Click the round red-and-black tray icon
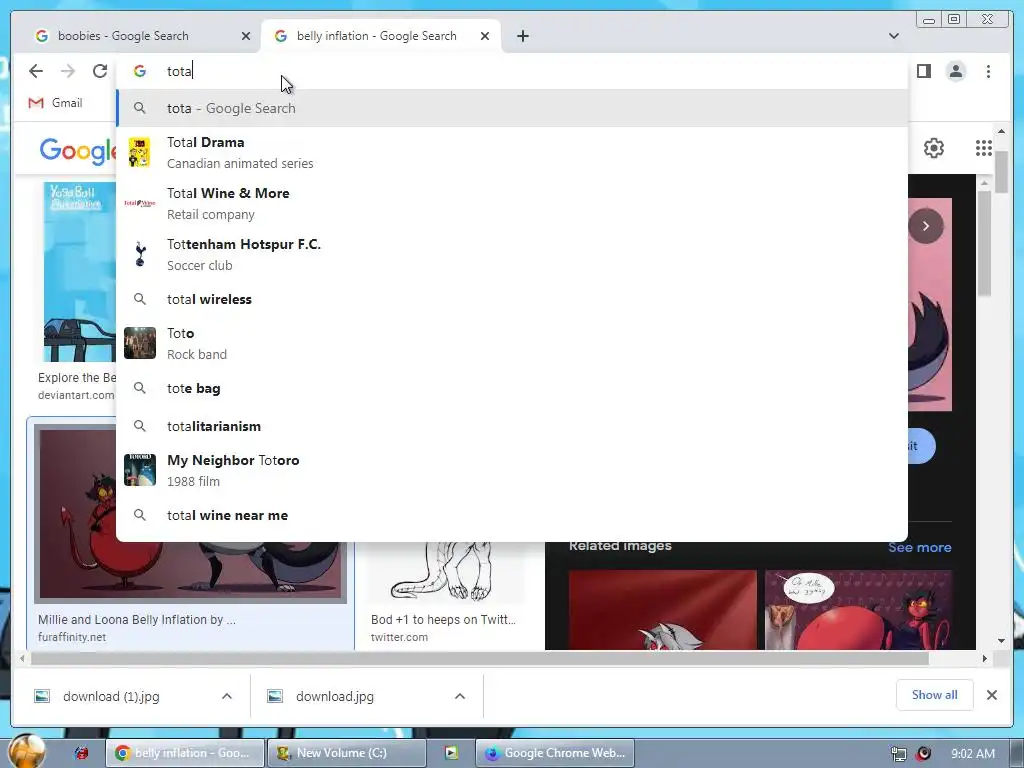This screenshot has height=768, width=1024. 923,754
